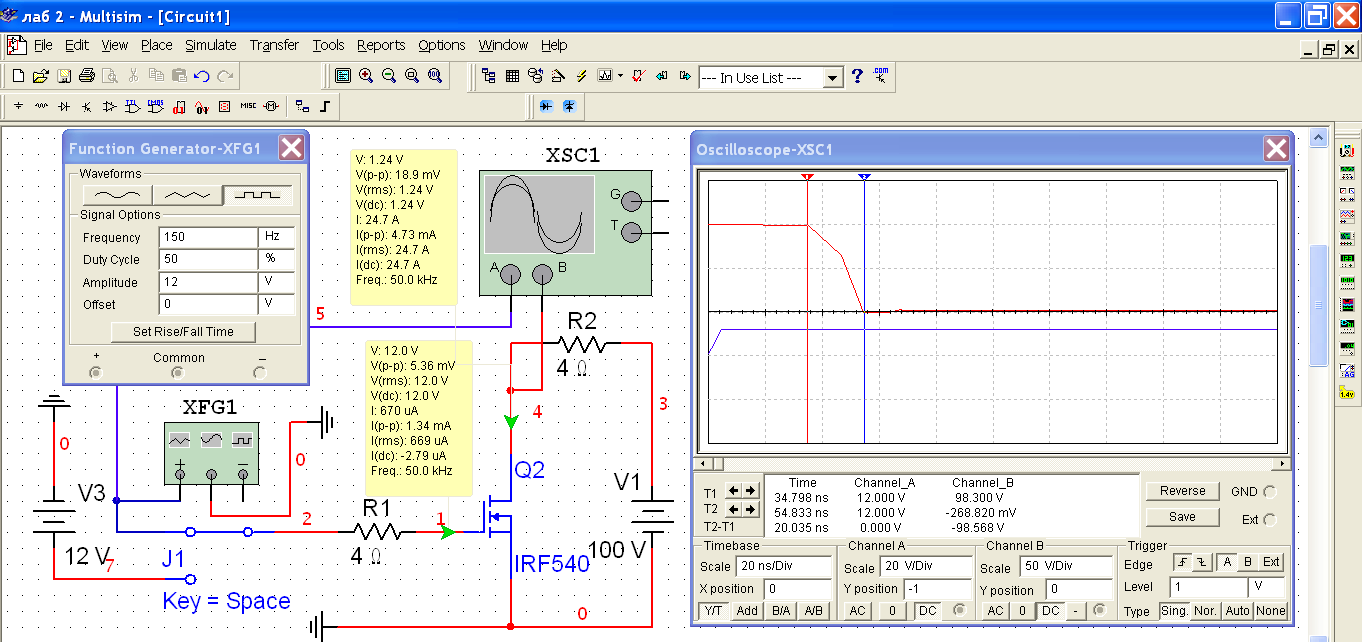Save the circuit with floppy icon
The image size is (1362, 642).
coord(63,76)
